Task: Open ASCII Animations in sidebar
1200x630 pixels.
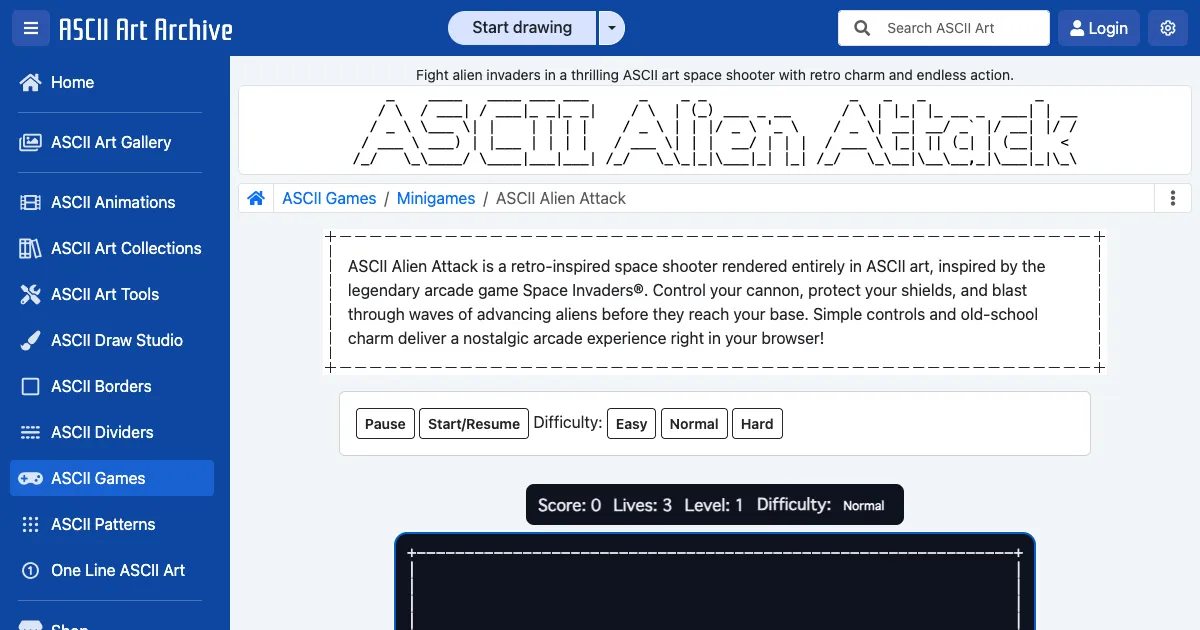Action: pos(112,202)
